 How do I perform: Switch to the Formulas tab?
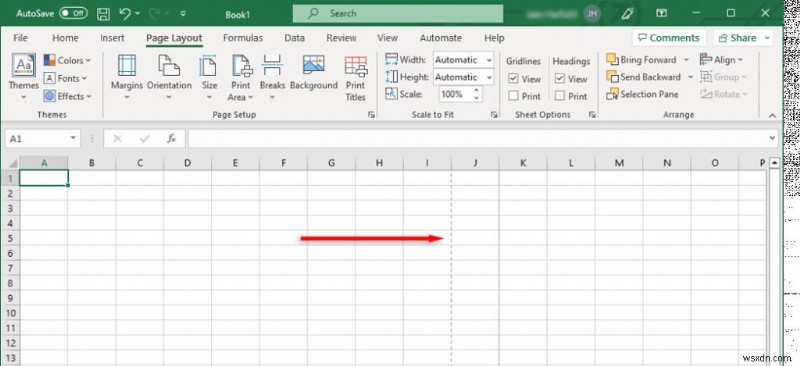pos(243,38)
